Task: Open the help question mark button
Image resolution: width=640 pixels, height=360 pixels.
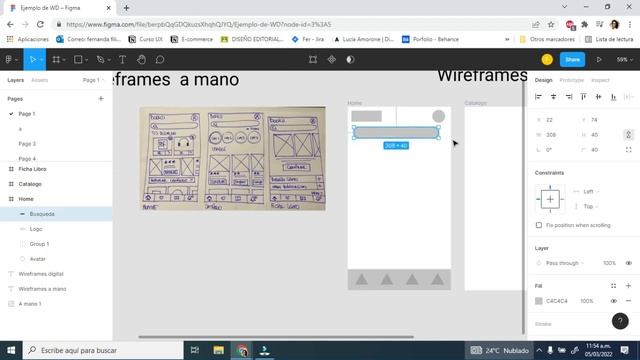Action: click(620, 321)
